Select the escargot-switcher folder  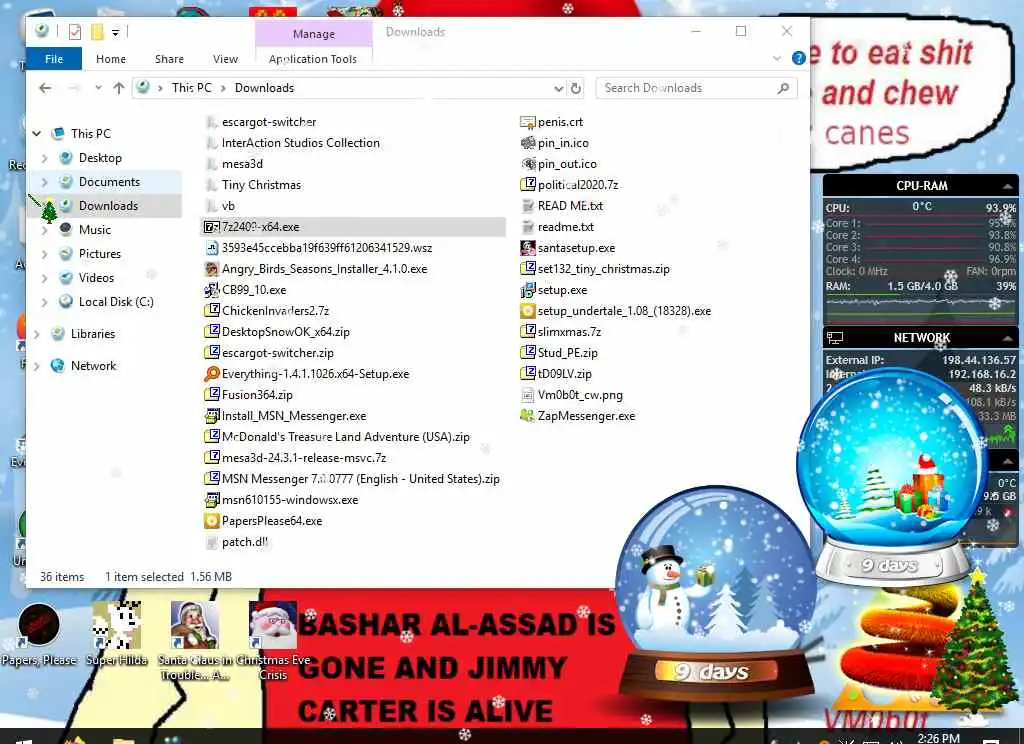268,122
